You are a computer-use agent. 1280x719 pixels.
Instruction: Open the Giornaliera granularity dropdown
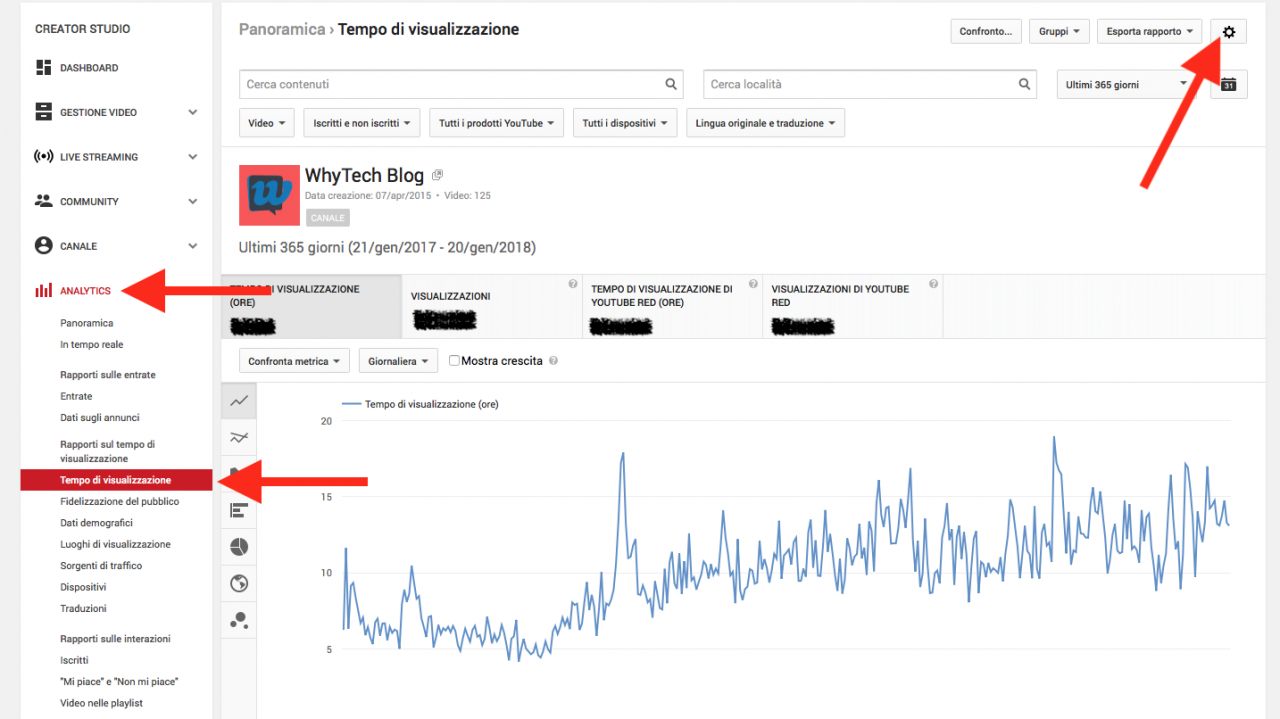(398, 361)
